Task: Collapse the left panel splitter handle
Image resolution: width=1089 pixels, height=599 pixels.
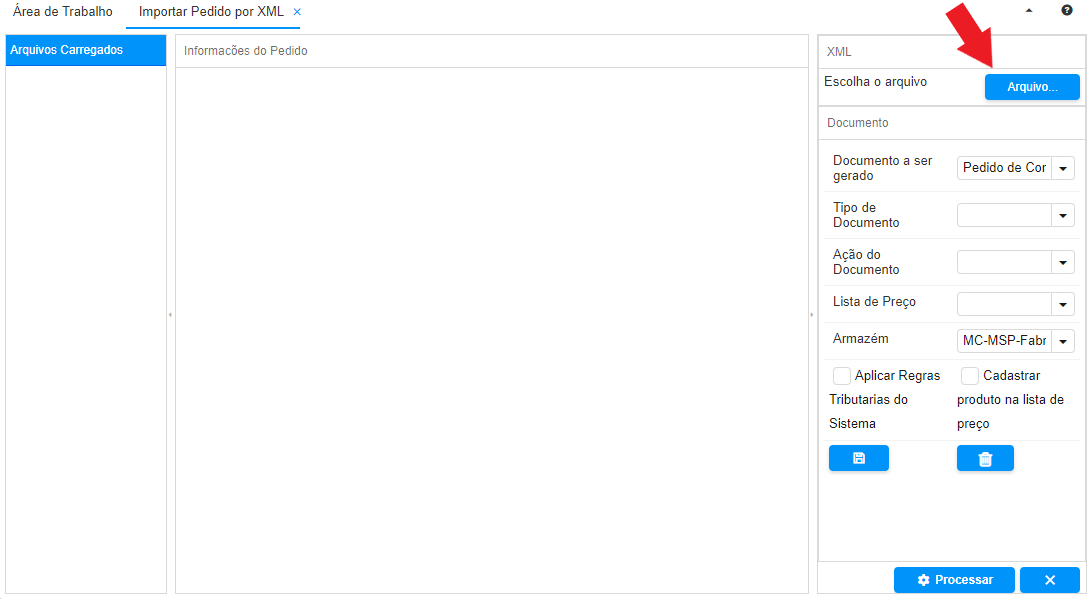Action: pos(170,315)
